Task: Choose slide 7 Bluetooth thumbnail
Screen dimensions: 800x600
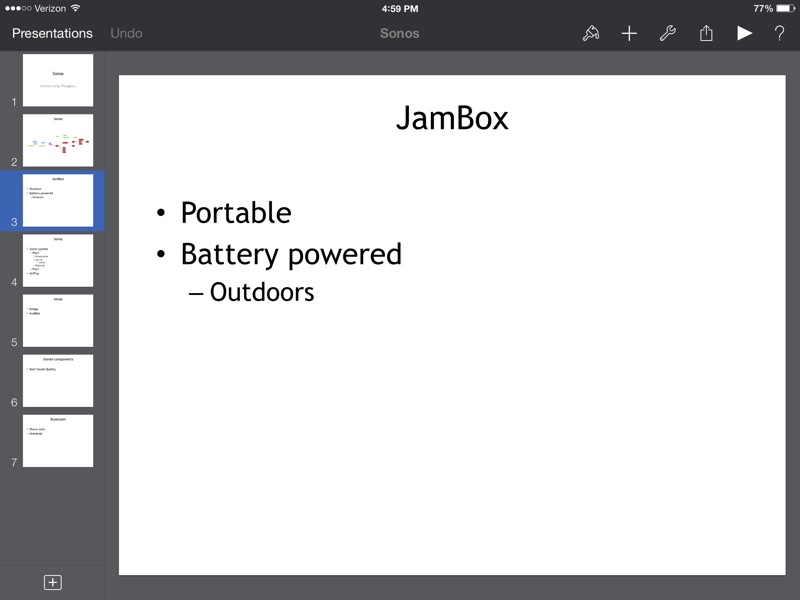Action: (58, 440)
